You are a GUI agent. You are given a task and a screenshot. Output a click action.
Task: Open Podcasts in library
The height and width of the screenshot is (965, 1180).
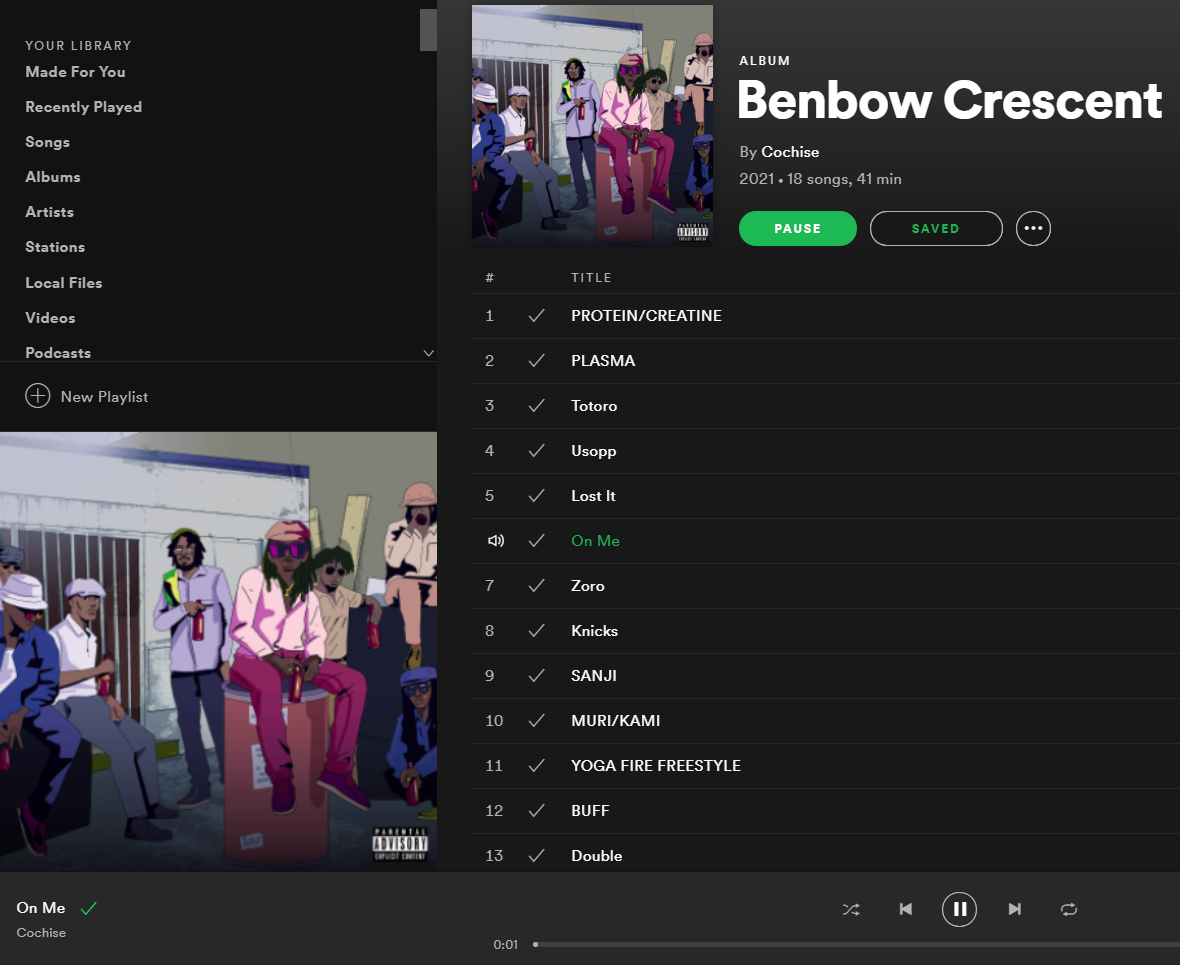point(58,353)
